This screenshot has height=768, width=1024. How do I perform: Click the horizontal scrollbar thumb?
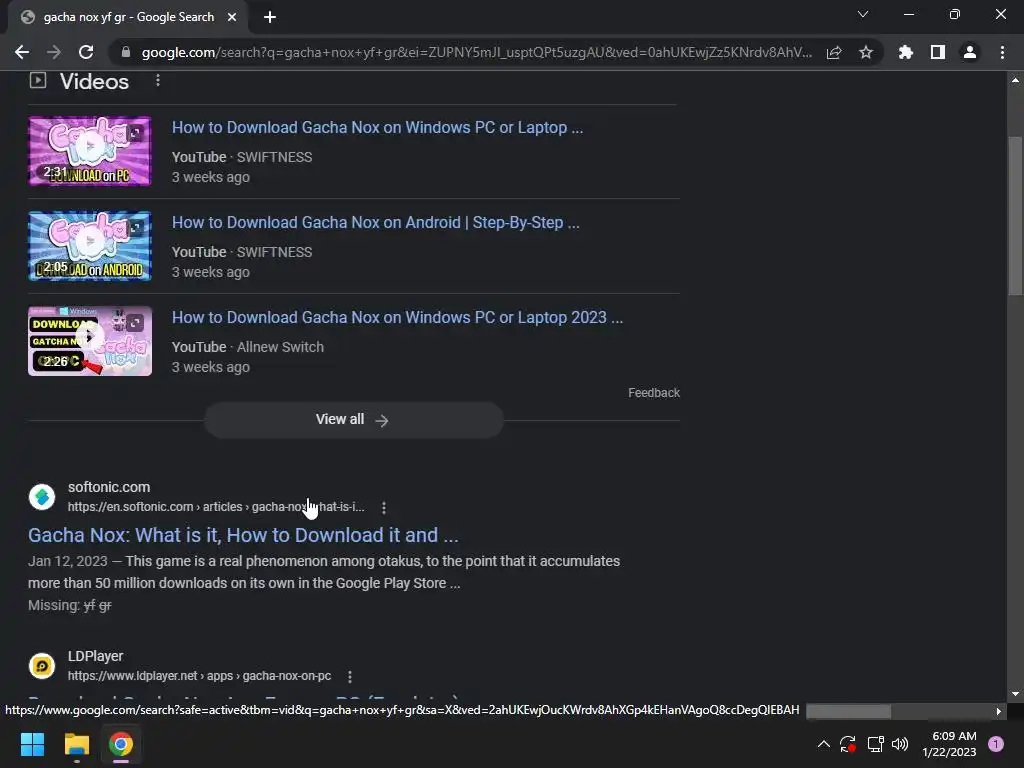tap(848, 711)
